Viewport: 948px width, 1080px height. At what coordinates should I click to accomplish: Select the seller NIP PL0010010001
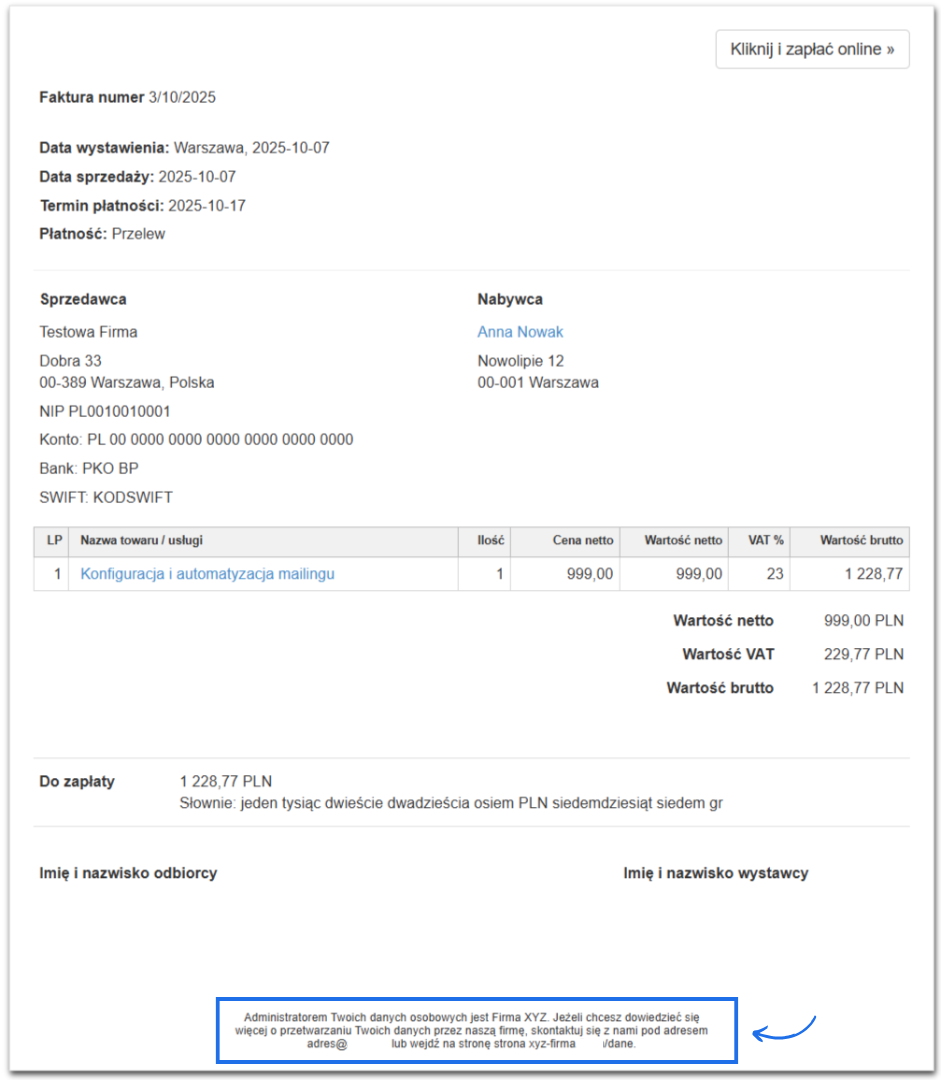(x=105, y=411)
